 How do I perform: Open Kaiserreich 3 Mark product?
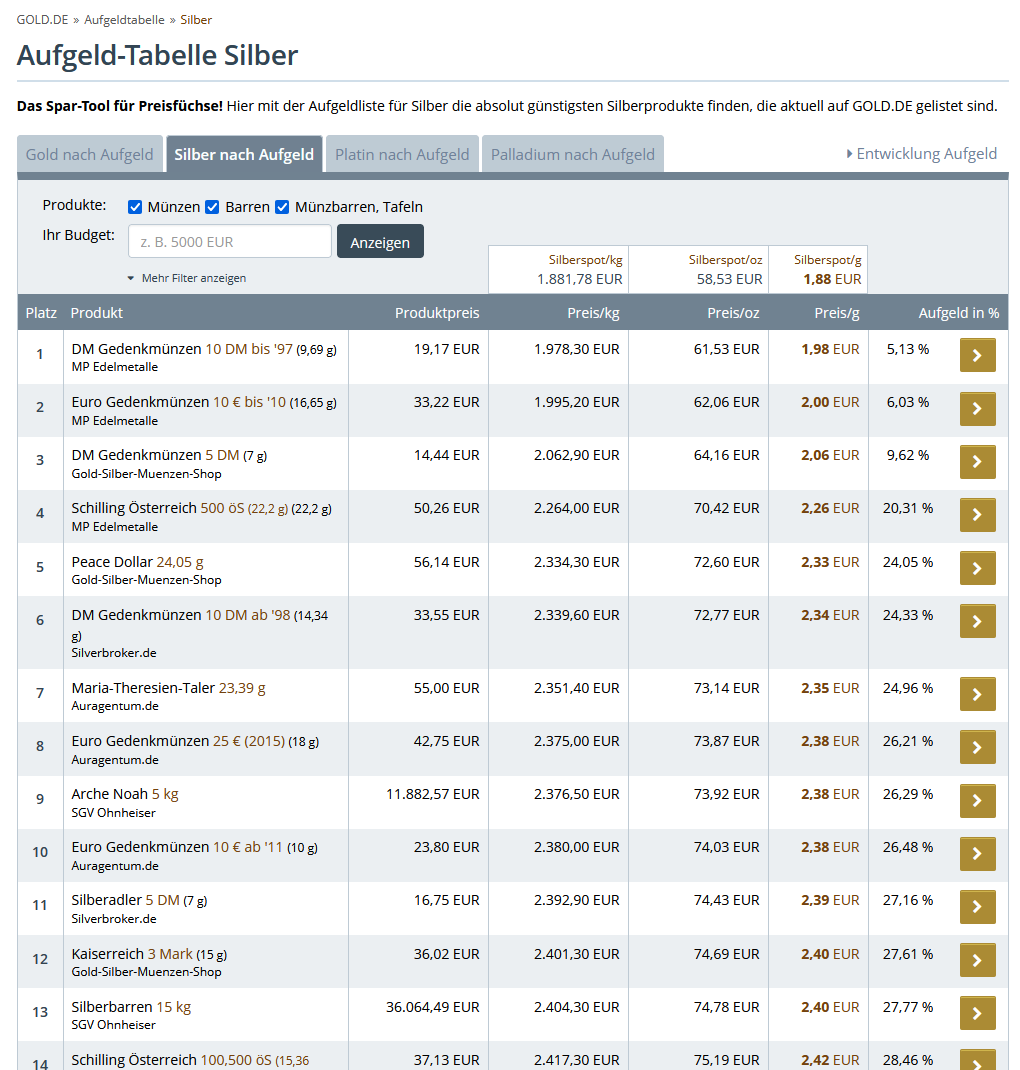pos(149,954)
